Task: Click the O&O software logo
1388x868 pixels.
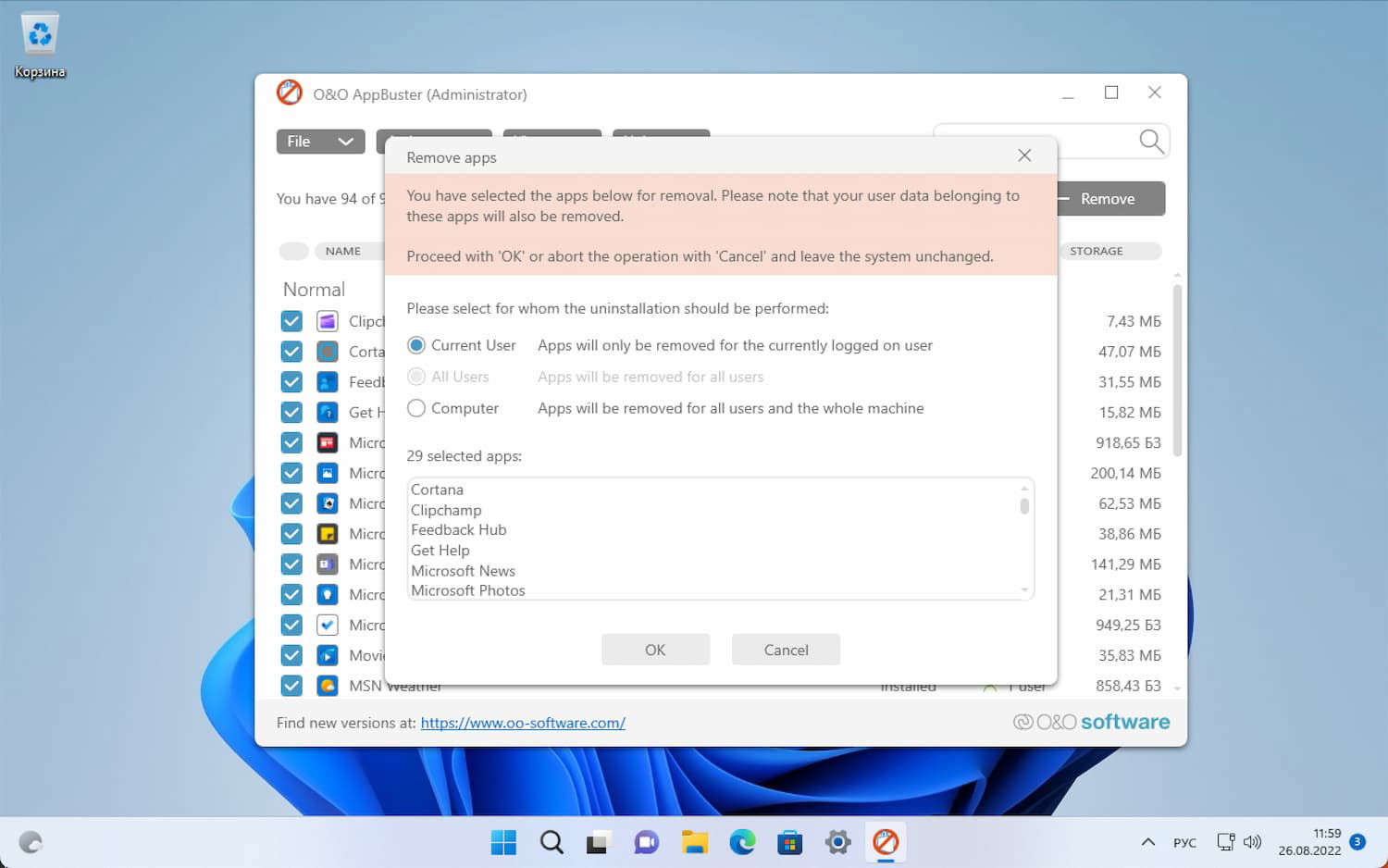Action: pos(1092,722)
